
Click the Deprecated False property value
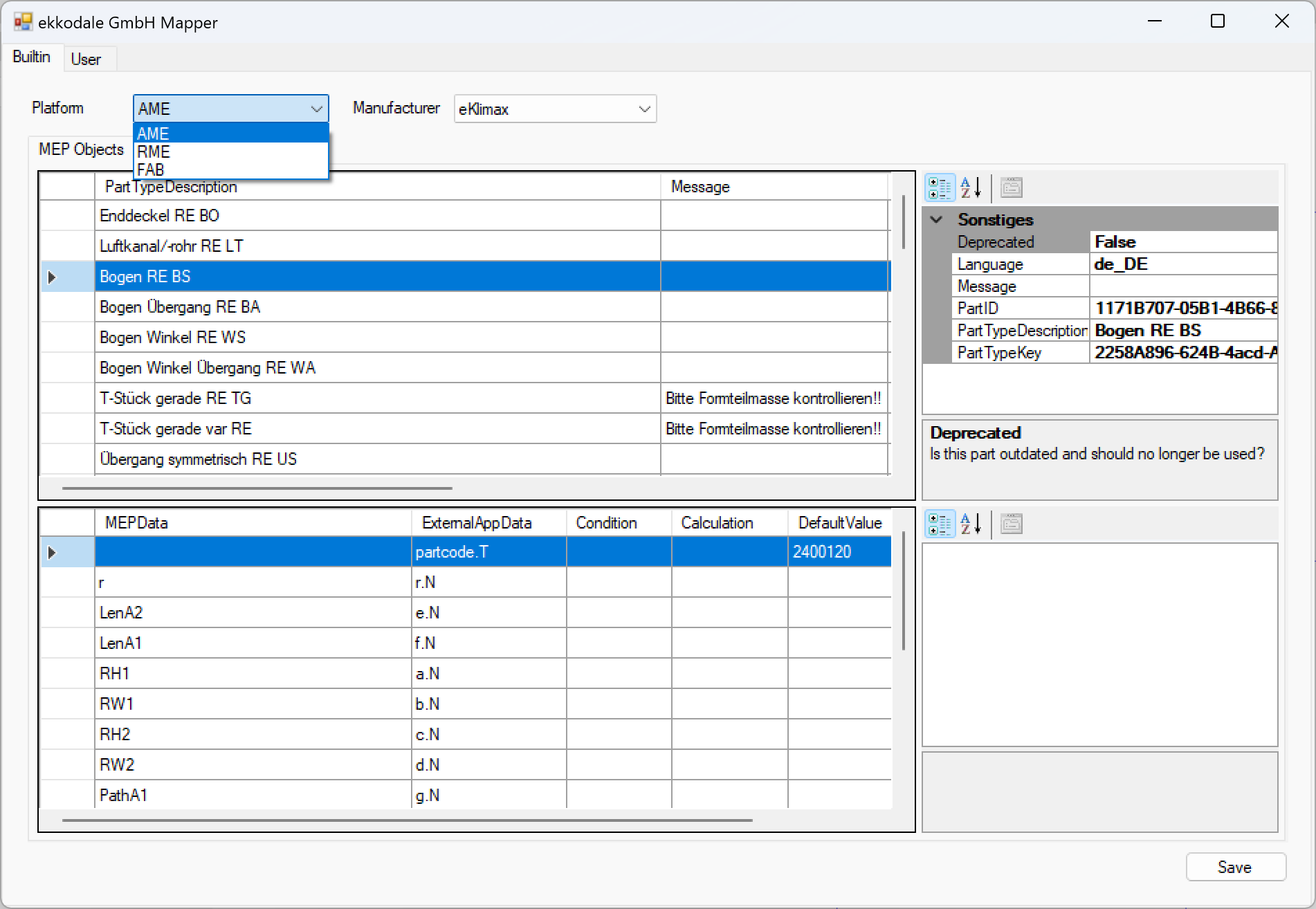click(1183, 242)
